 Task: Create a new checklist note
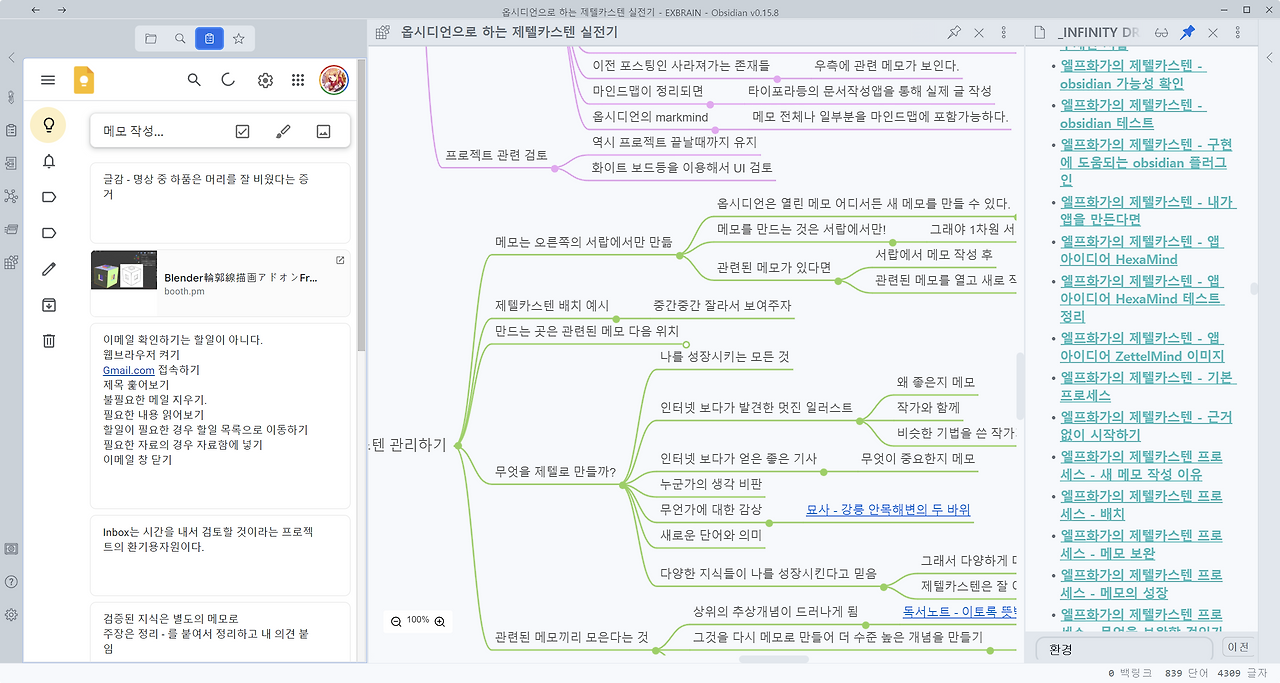click(x=242, y=131)
